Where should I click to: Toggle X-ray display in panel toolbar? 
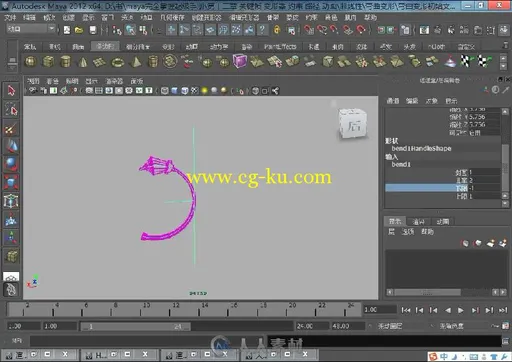(x=255, y=91)
